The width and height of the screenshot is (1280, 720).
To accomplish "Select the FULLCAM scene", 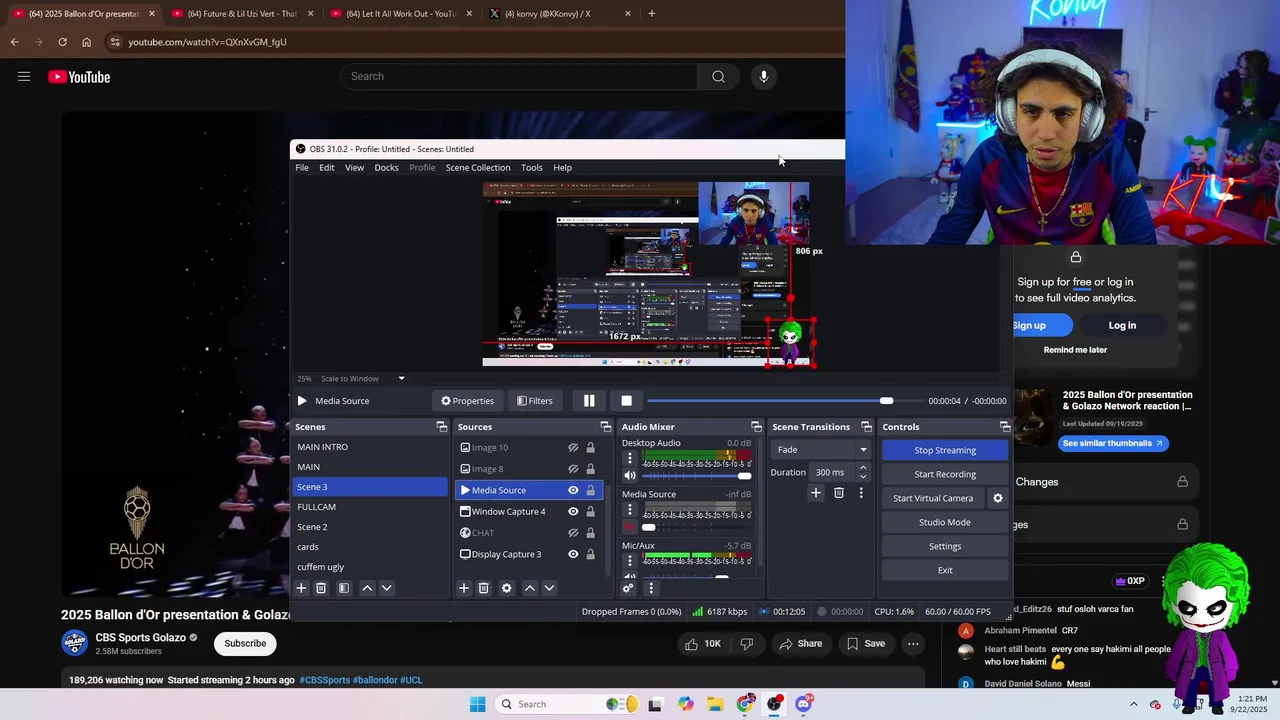I will [370, 507].
